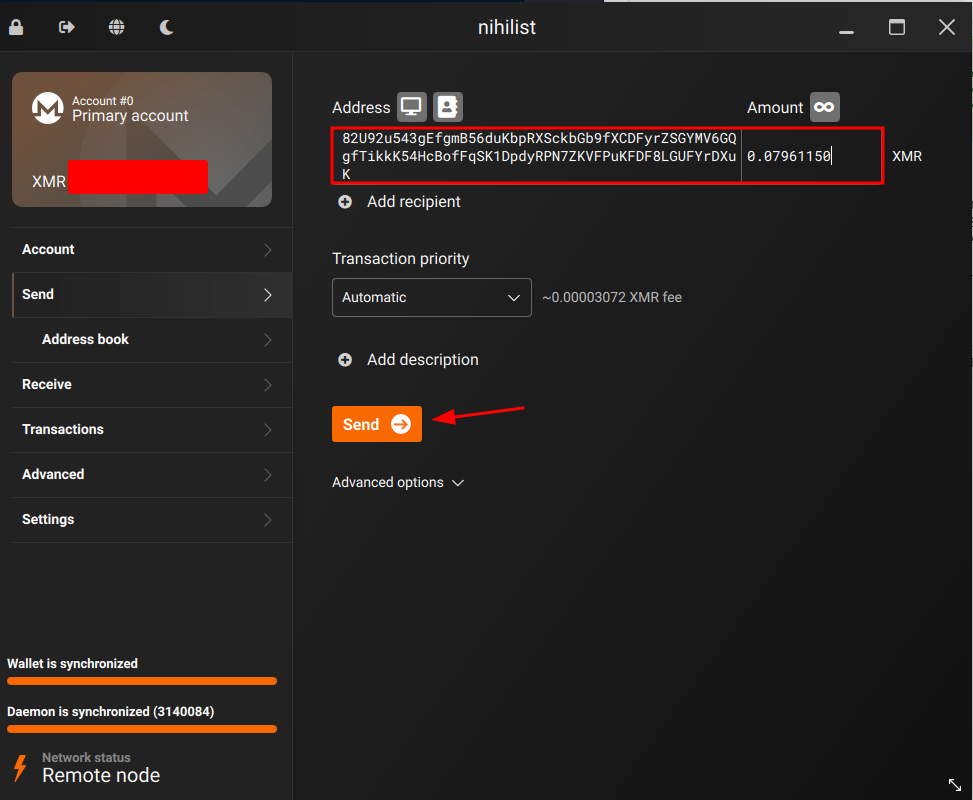The width and height of the screenshot is (973, 800).
Task: Click the Remote node network status text
Action: [101, 775]
